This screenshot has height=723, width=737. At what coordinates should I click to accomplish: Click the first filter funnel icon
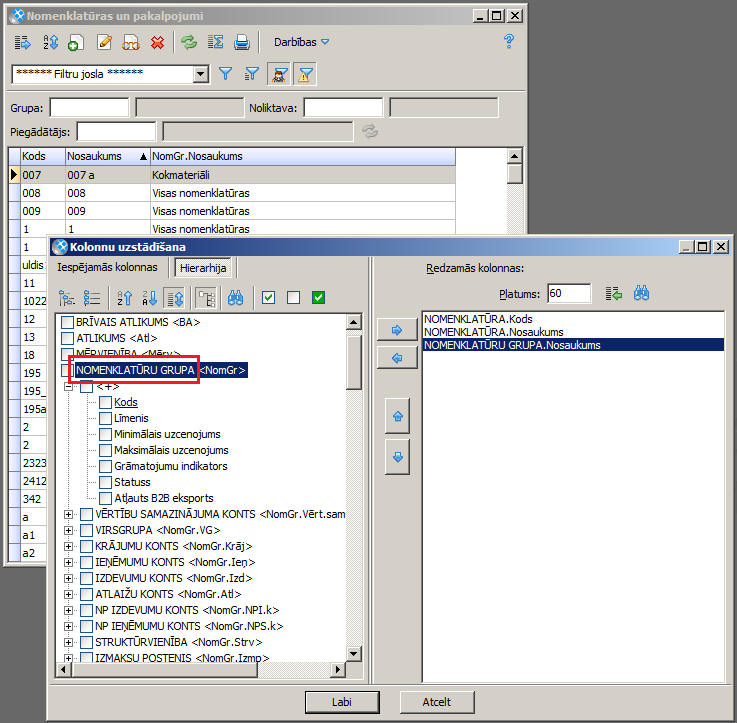pyautogui.click(x=226, y=74)
